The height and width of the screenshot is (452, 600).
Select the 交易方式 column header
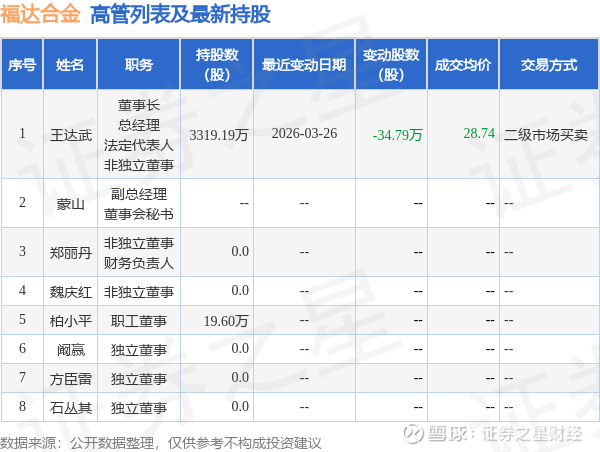point(549,64)
